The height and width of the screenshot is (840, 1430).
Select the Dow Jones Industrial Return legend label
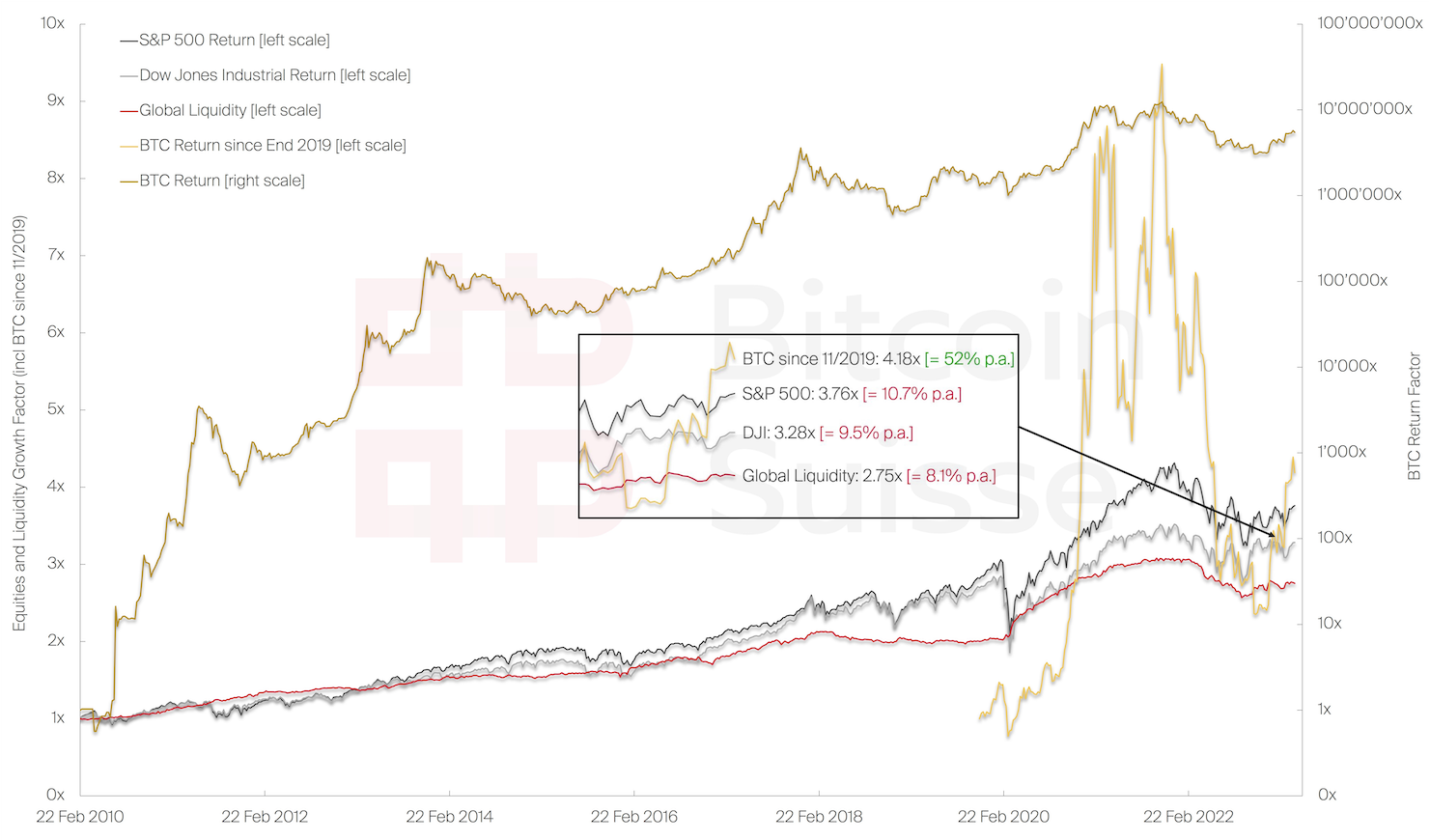tap(274, 75)
